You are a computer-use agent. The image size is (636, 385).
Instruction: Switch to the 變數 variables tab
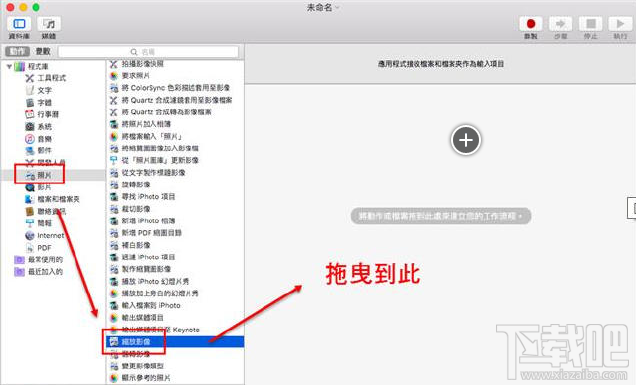pyautogui.click(x=43, y=52)
